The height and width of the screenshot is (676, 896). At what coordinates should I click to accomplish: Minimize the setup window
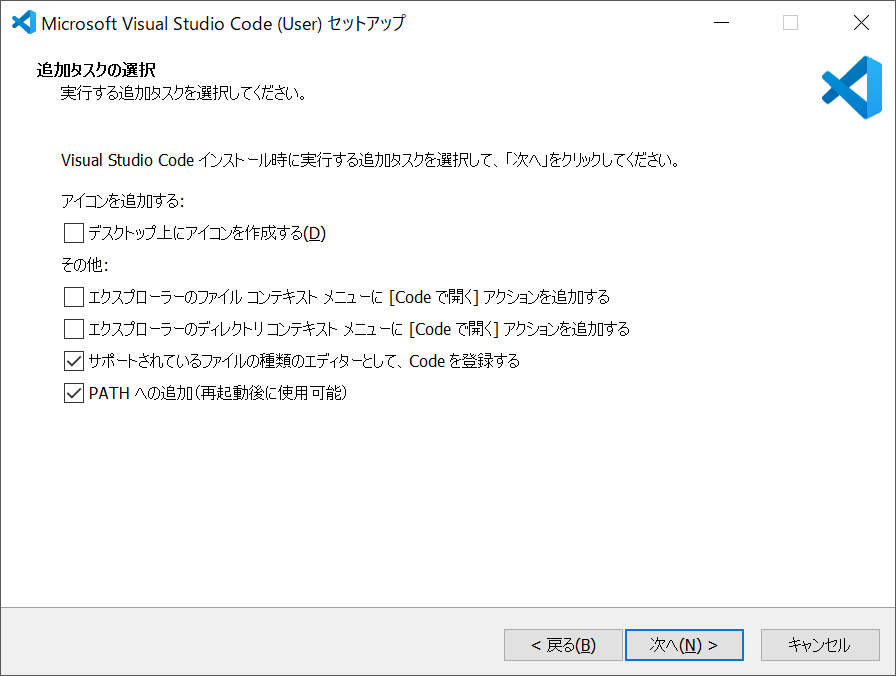pyautogui.click(x=722, y=22)
